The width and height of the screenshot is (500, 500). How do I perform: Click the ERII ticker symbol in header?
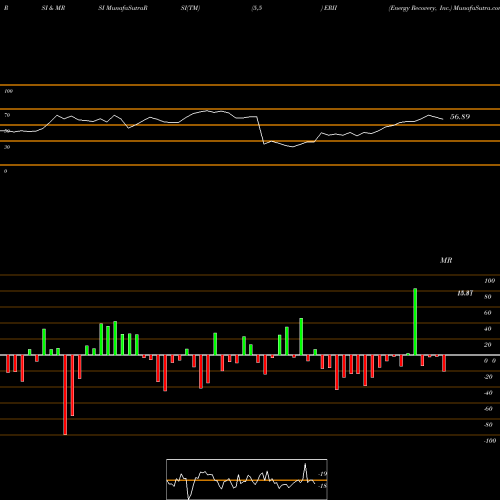330,8
